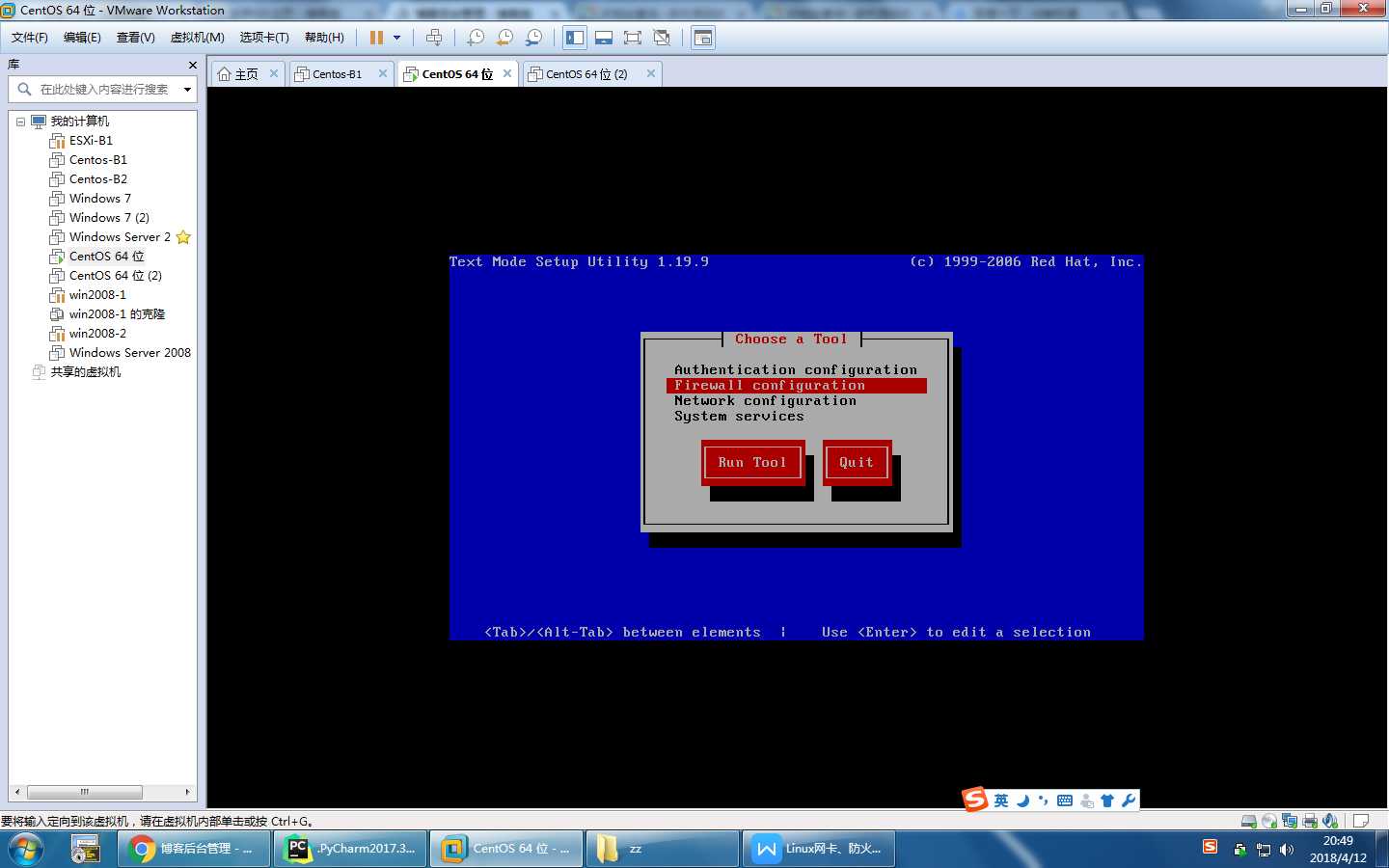Close the 库 library panel
Image resolution: width=1389 pixels, height=868 pixels.
click(x=193, y=65)
